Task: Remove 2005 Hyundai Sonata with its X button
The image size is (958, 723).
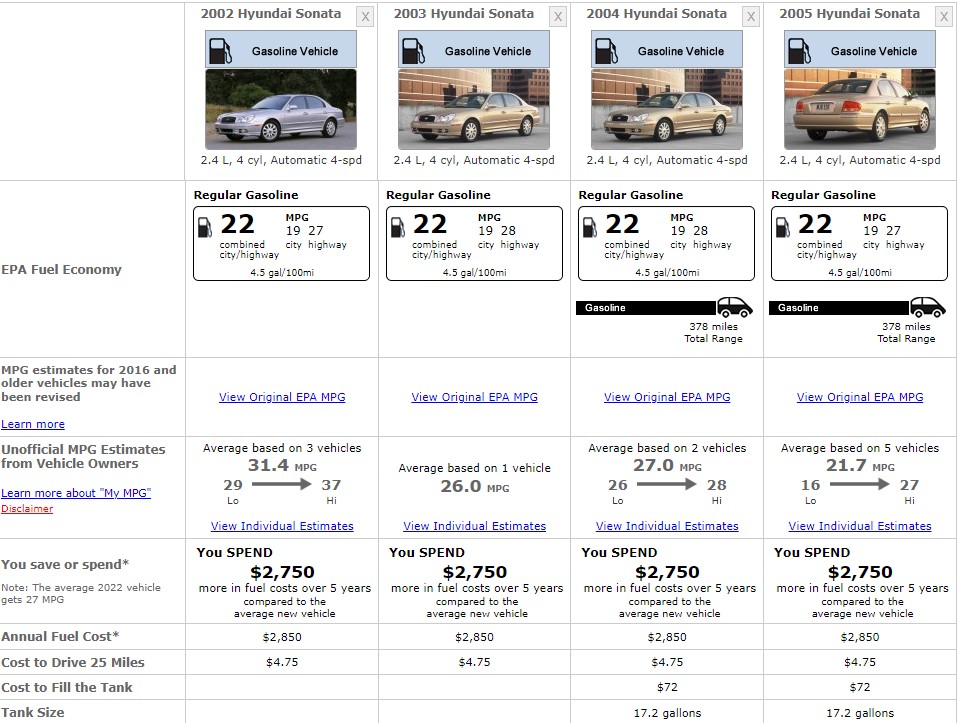Action: 944,17
